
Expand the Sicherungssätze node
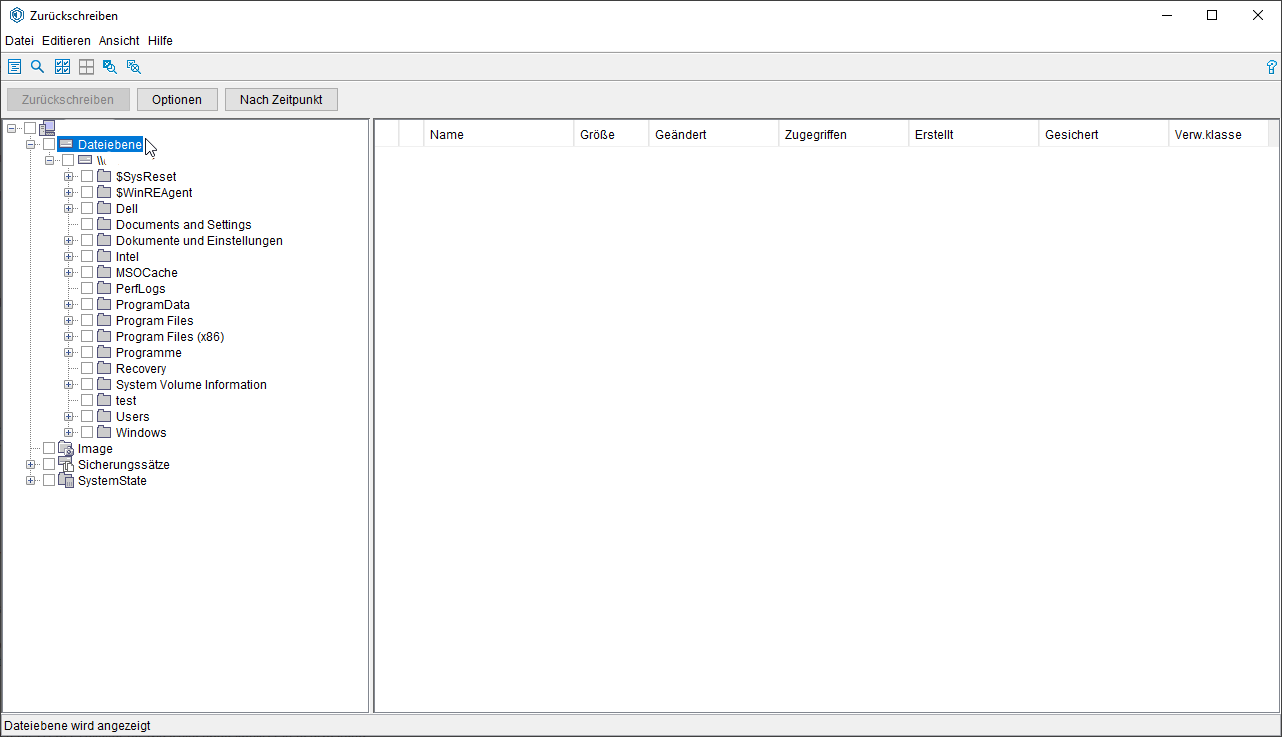tap(30, 465)
